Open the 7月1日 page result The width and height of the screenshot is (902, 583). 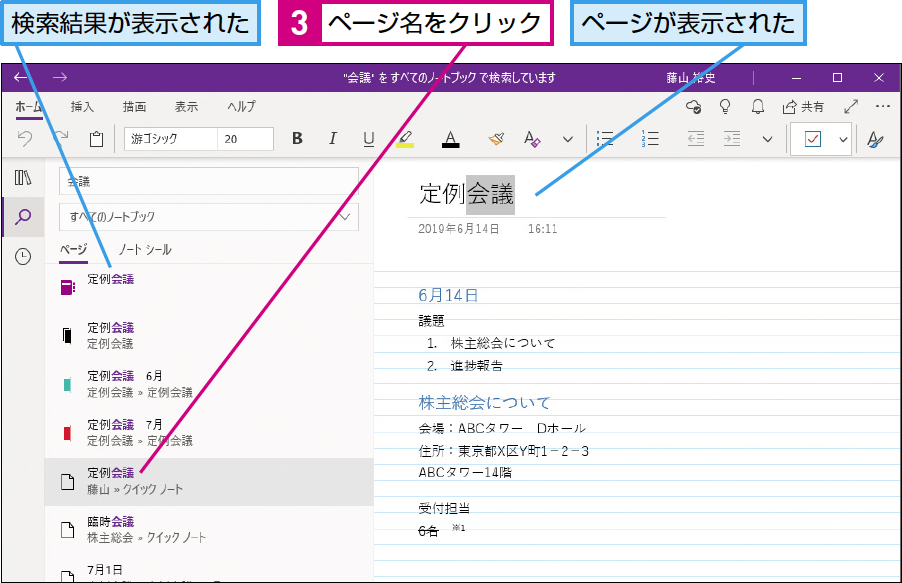[209, 571]
